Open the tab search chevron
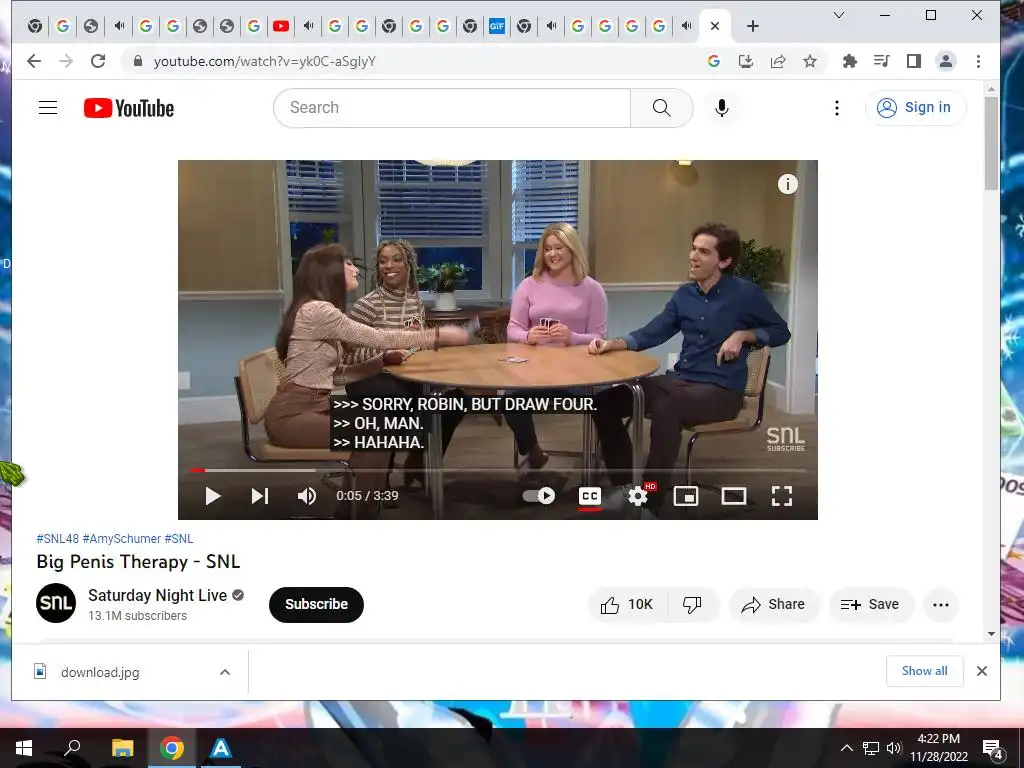 pyautogui.click(x=839, y=15)
